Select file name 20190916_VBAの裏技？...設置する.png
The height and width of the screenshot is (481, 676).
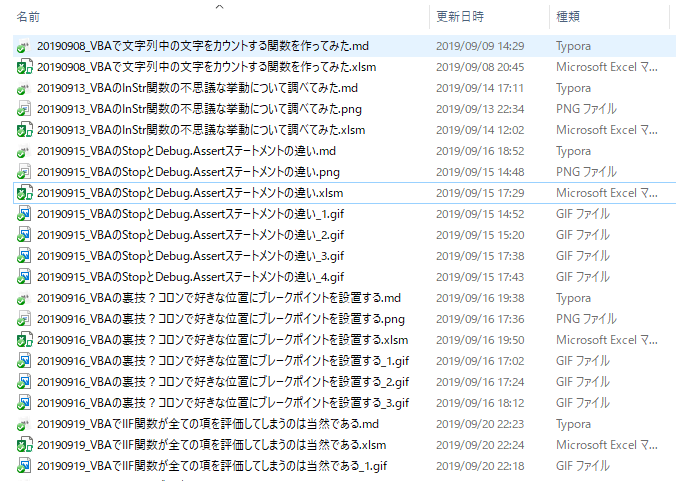click(x=221, y=319)
